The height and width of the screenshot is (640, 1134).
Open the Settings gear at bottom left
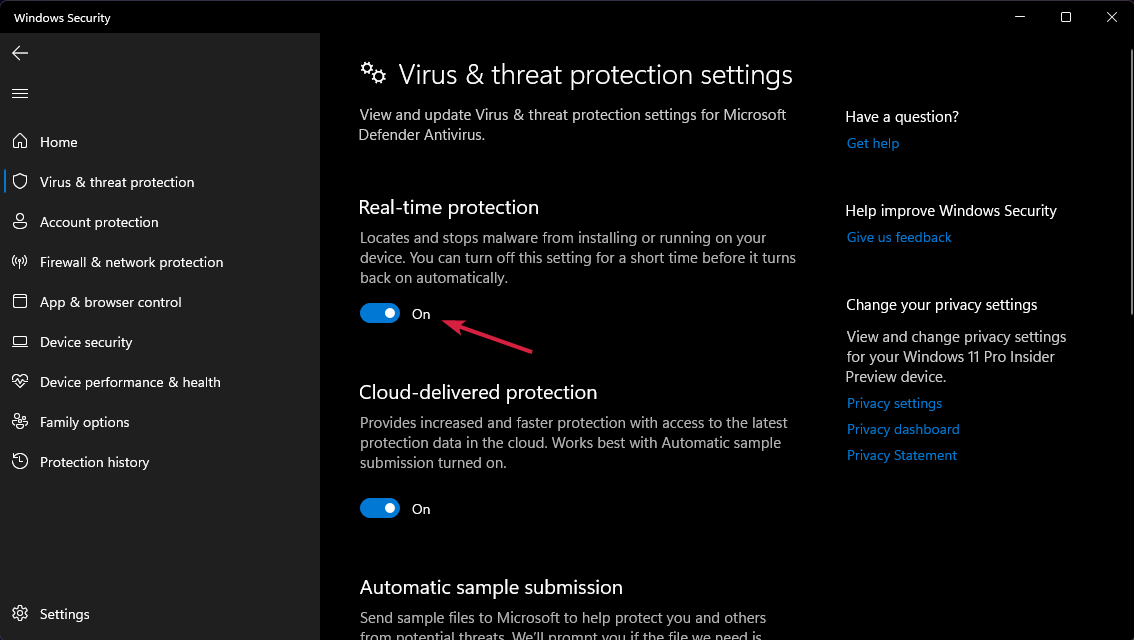pyautogui.click(x=20, y=613)
